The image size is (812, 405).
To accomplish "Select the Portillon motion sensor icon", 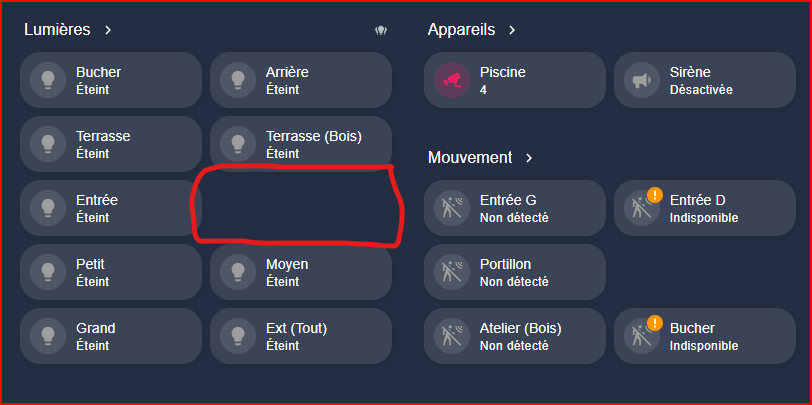I will pos(452,272).
